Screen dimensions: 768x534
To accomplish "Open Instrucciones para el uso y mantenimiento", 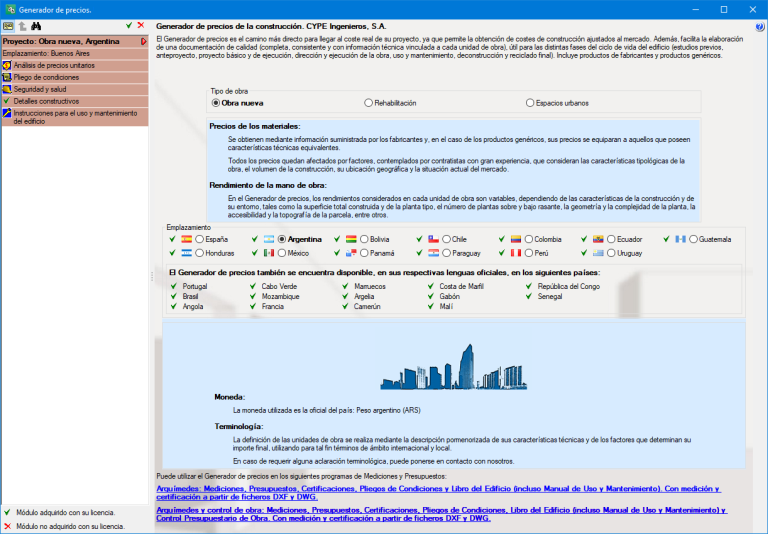I will [75, 117].
